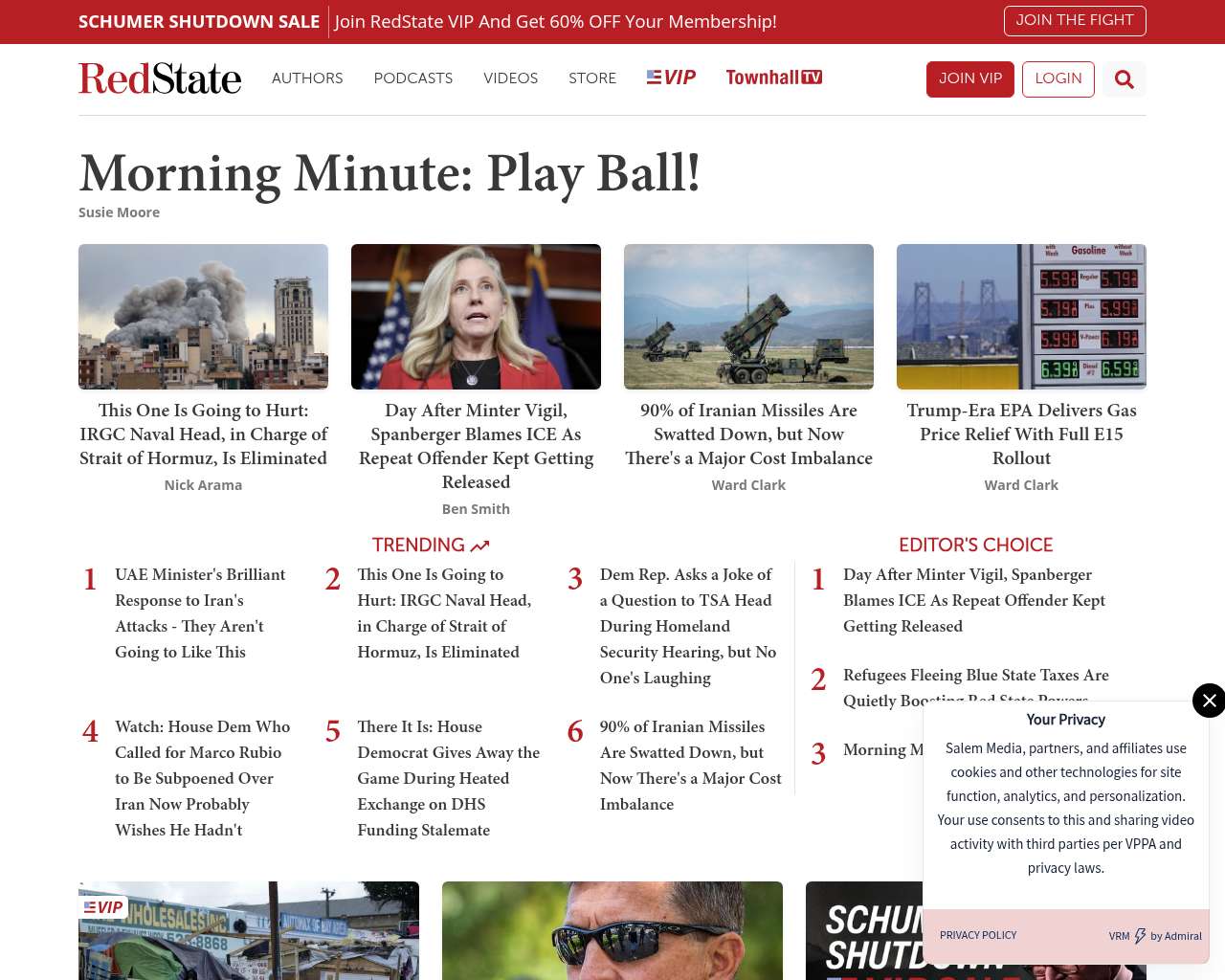Open the Morning Minute: Play Ball! headline
Screen dimensions: 1225x980
pyautogui.click(x=390, y=173)
